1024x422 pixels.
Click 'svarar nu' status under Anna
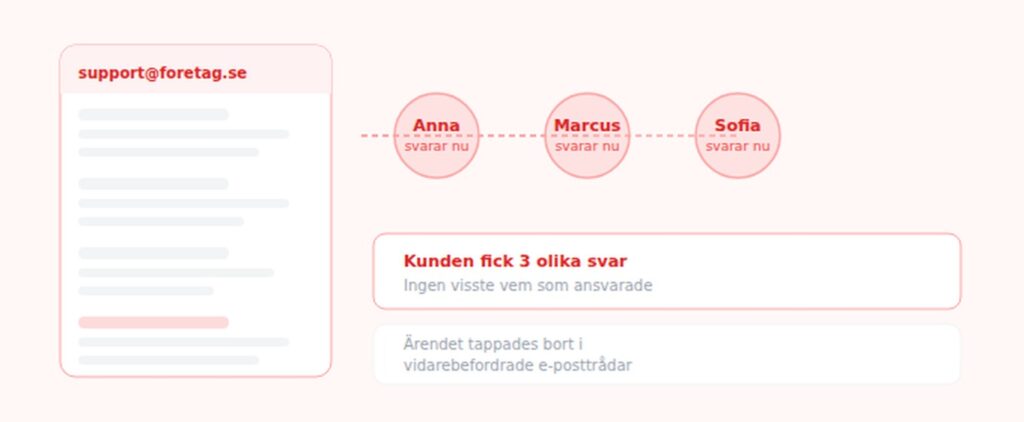click(436, 146)
